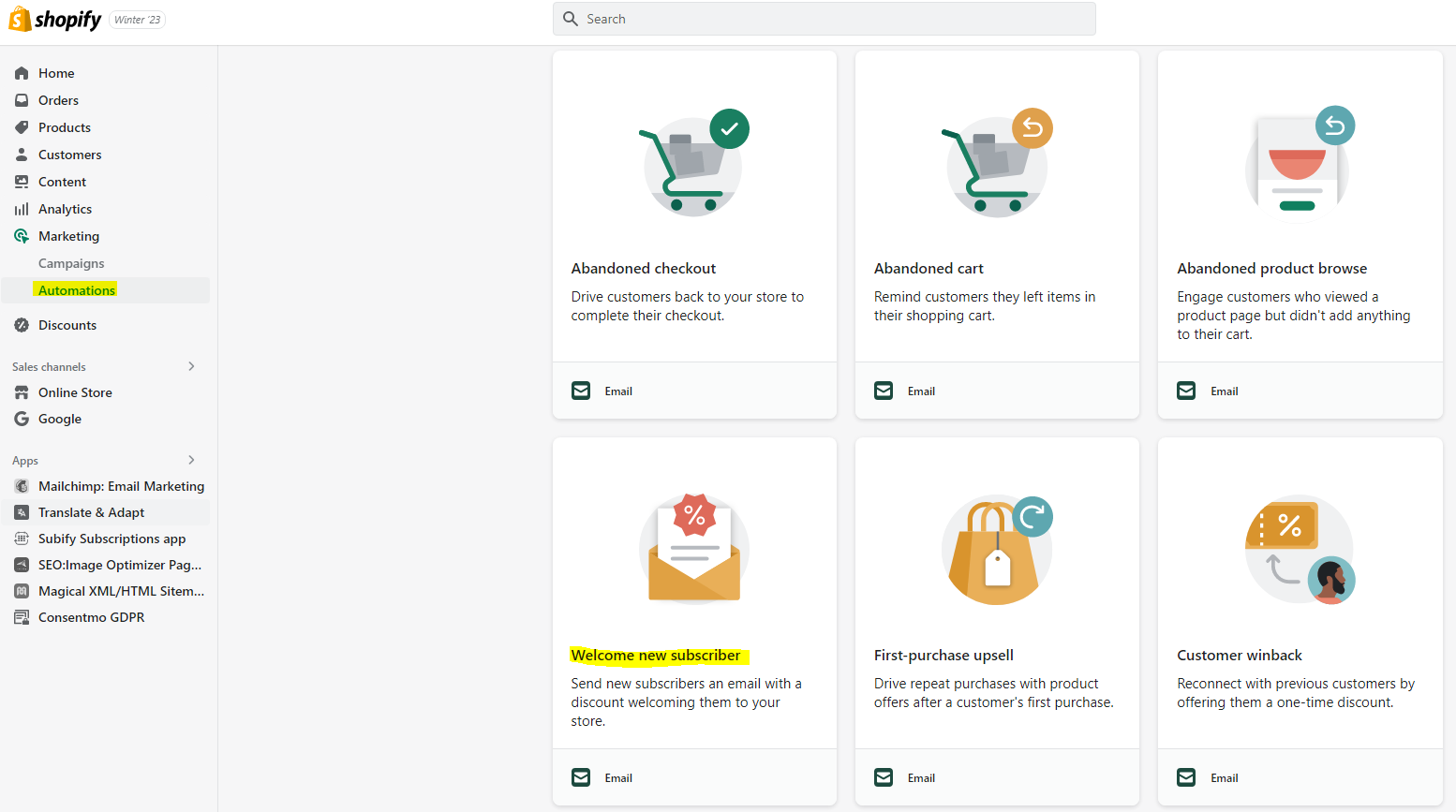Click the Home icon in sidebar
Viewport: 1456px width, 812px height.
[x=22, y=73]
